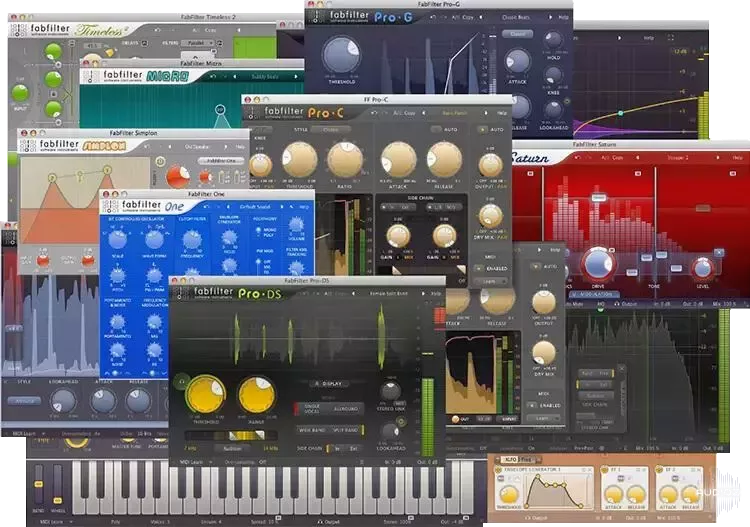750x527 pixels.
Task: Click Simplon filter power icon
Action: (x=160, y=162)
